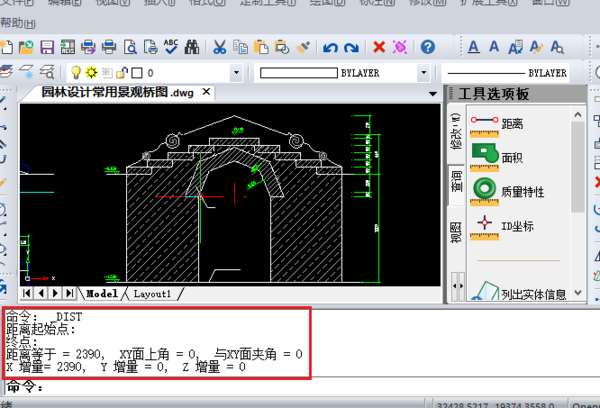
Task: Click the Publish document icon
Action: [x=150, y=47]
